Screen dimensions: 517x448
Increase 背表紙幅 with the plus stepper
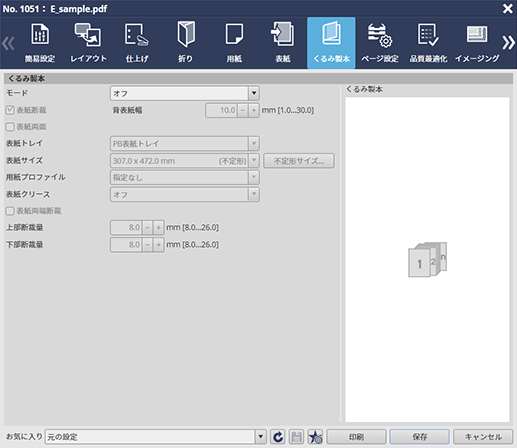click(x=254, y=110)
